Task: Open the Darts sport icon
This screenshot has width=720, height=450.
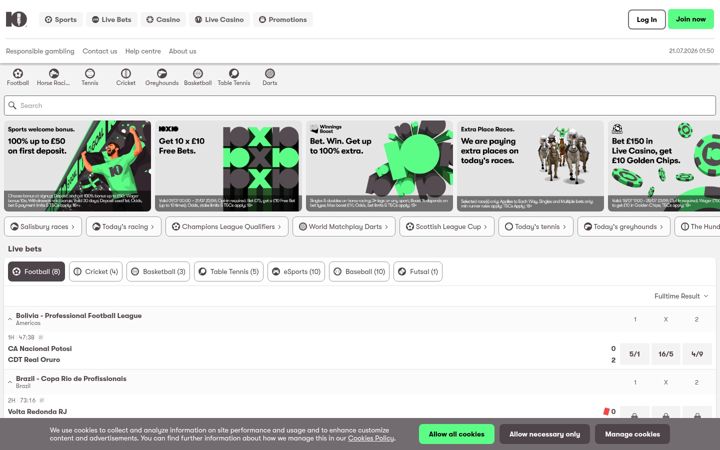Action: coord(270,77)
